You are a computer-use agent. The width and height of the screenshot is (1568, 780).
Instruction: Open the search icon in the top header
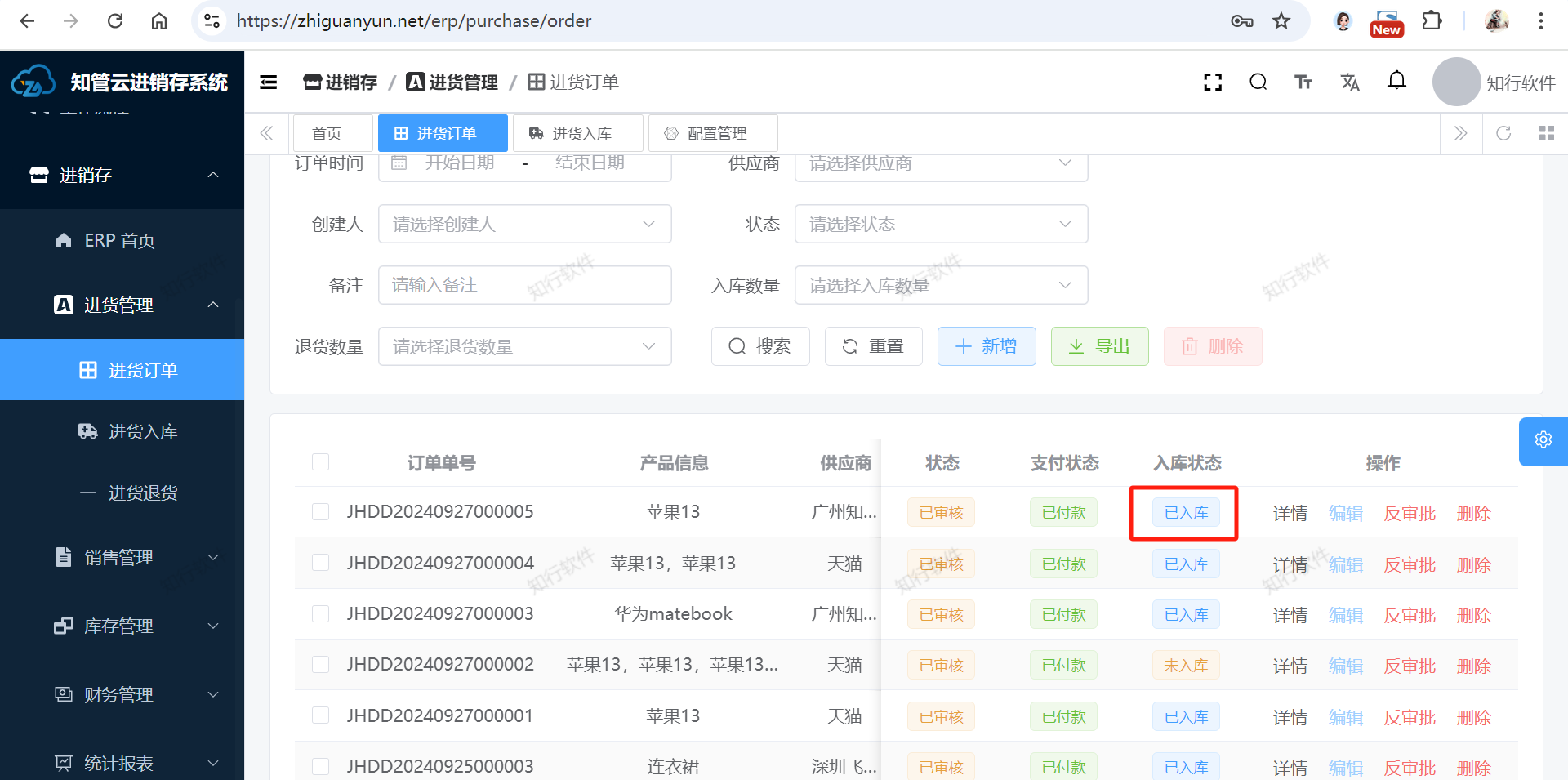click(1258, 82)
